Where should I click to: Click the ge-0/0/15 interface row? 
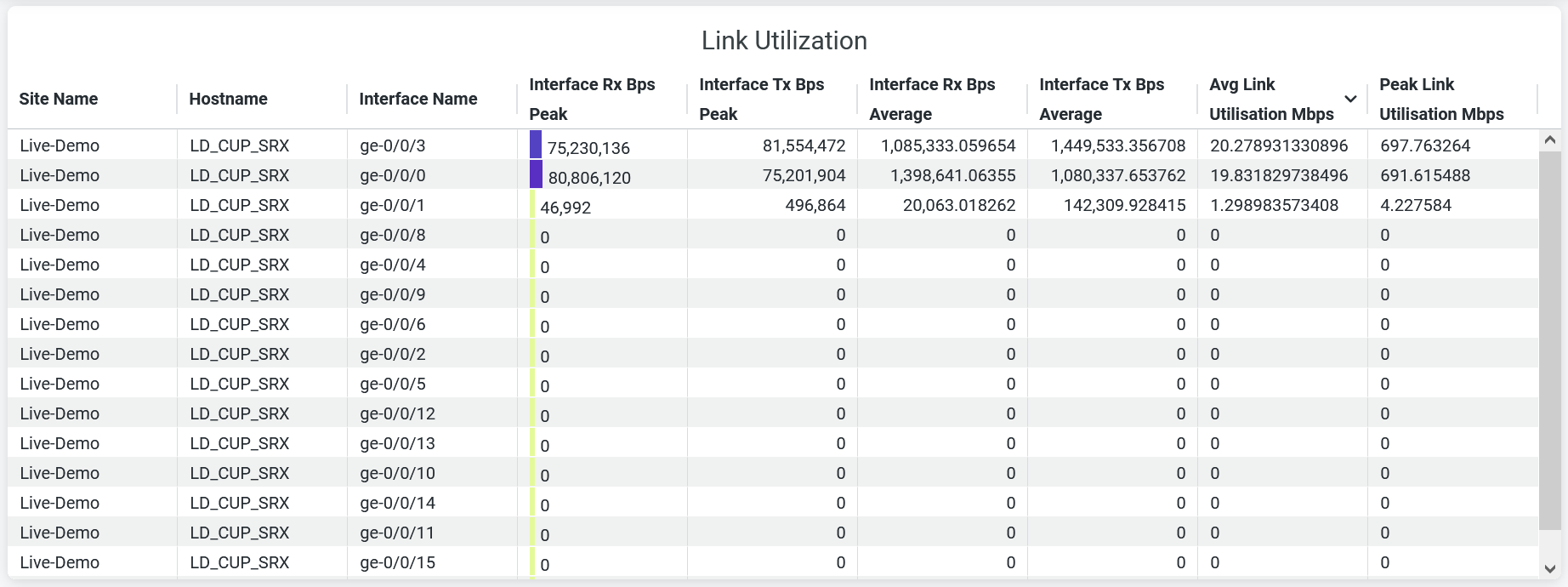397,562
